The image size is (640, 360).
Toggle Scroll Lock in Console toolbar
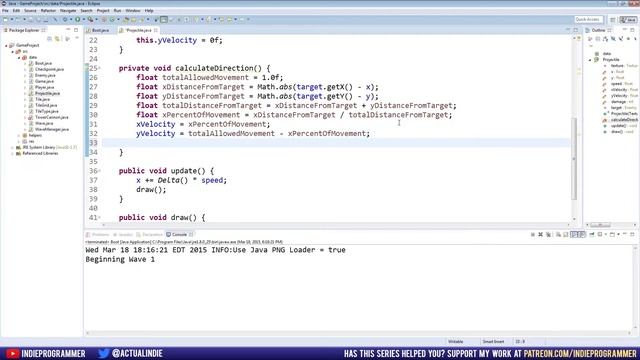click(566, 234)
